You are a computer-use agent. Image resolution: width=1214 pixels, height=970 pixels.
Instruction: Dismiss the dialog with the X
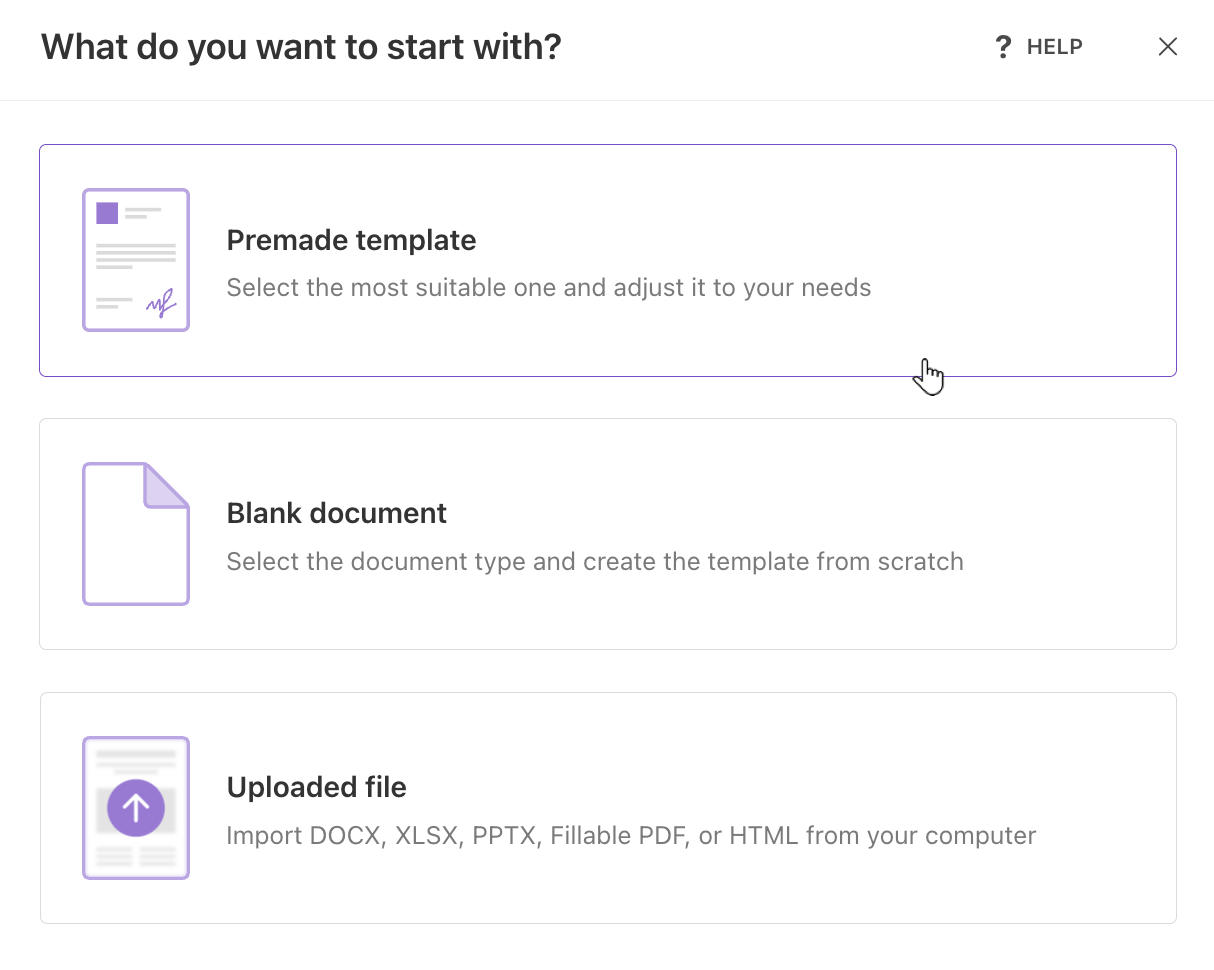[x=1168, y=46]
